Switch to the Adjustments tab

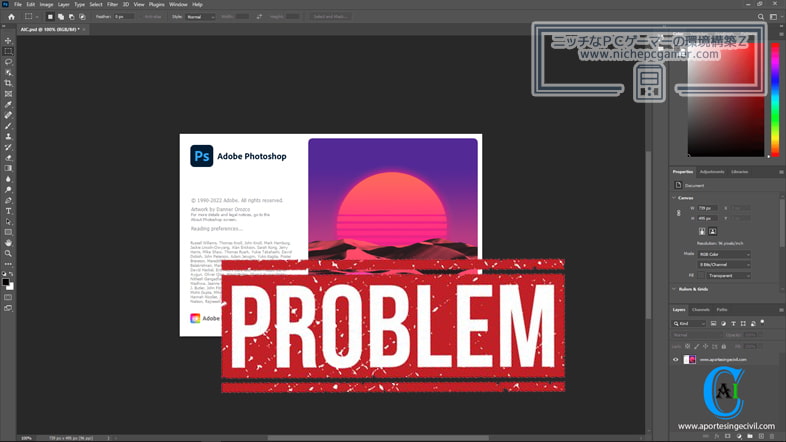pyautogui.click(x=711, y=172)
